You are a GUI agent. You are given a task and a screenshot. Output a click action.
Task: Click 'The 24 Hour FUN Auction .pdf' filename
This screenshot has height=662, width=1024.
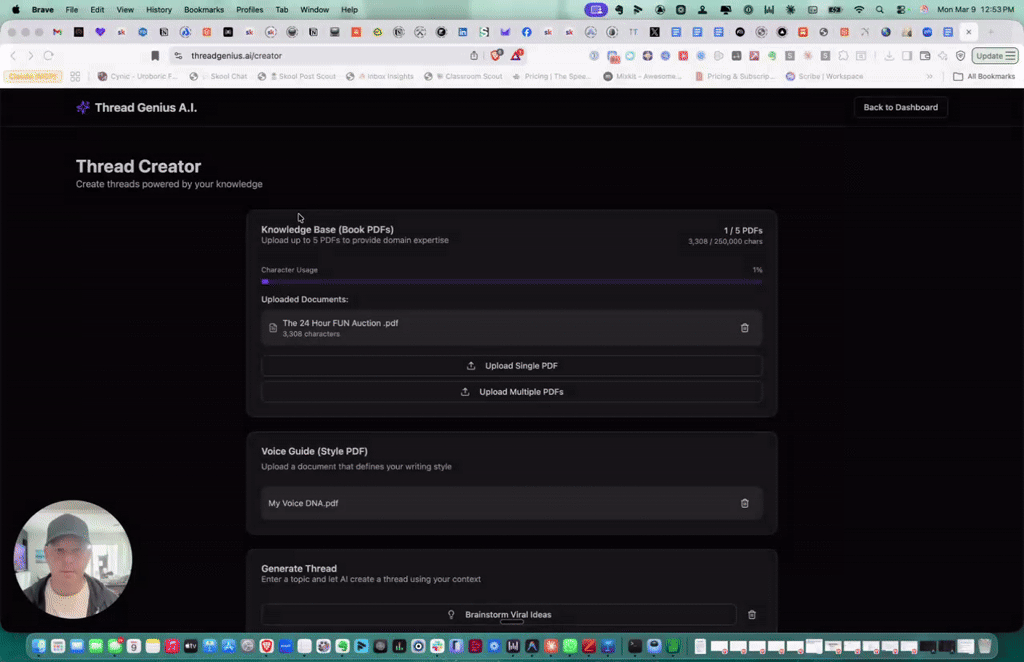tap(340, 323)
